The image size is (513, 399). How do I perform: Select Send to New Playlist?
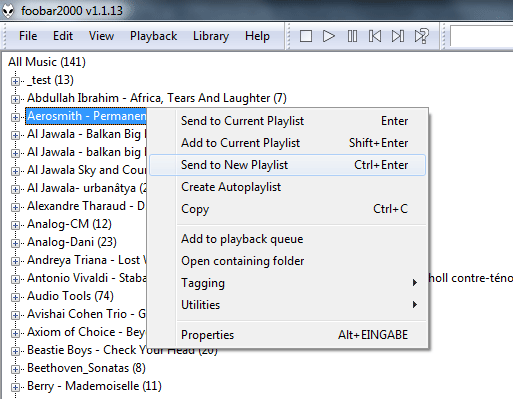[287, 165]
